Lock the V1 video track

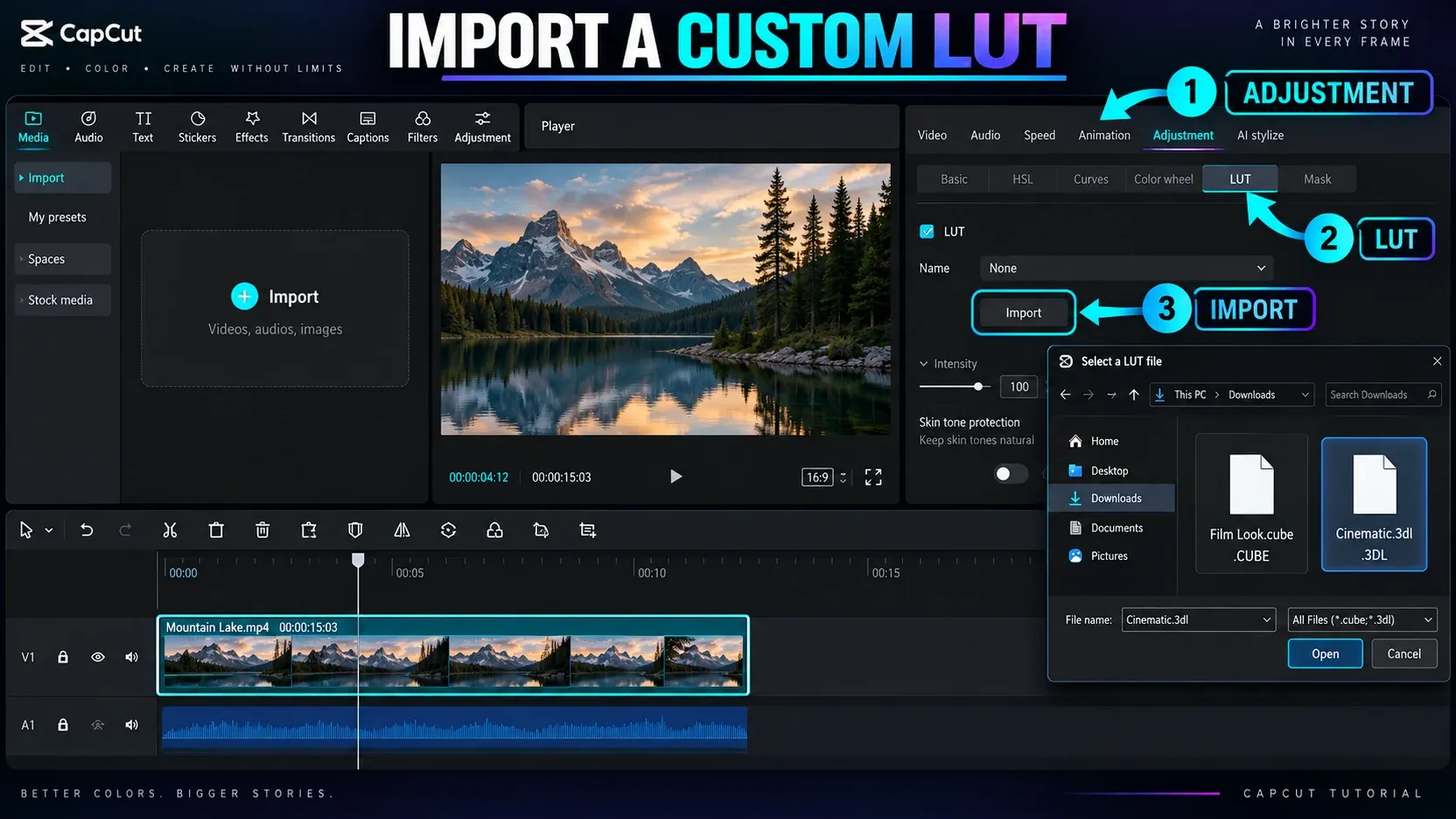tap(63, 657)
